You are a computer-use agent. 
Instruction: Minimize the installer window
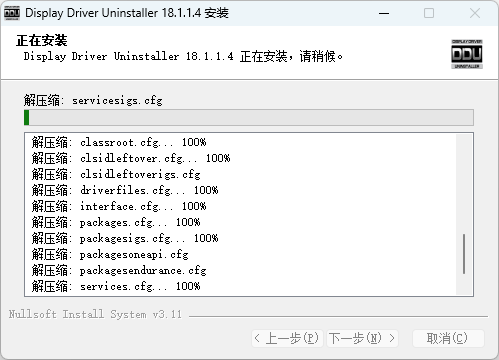(384, 13)
